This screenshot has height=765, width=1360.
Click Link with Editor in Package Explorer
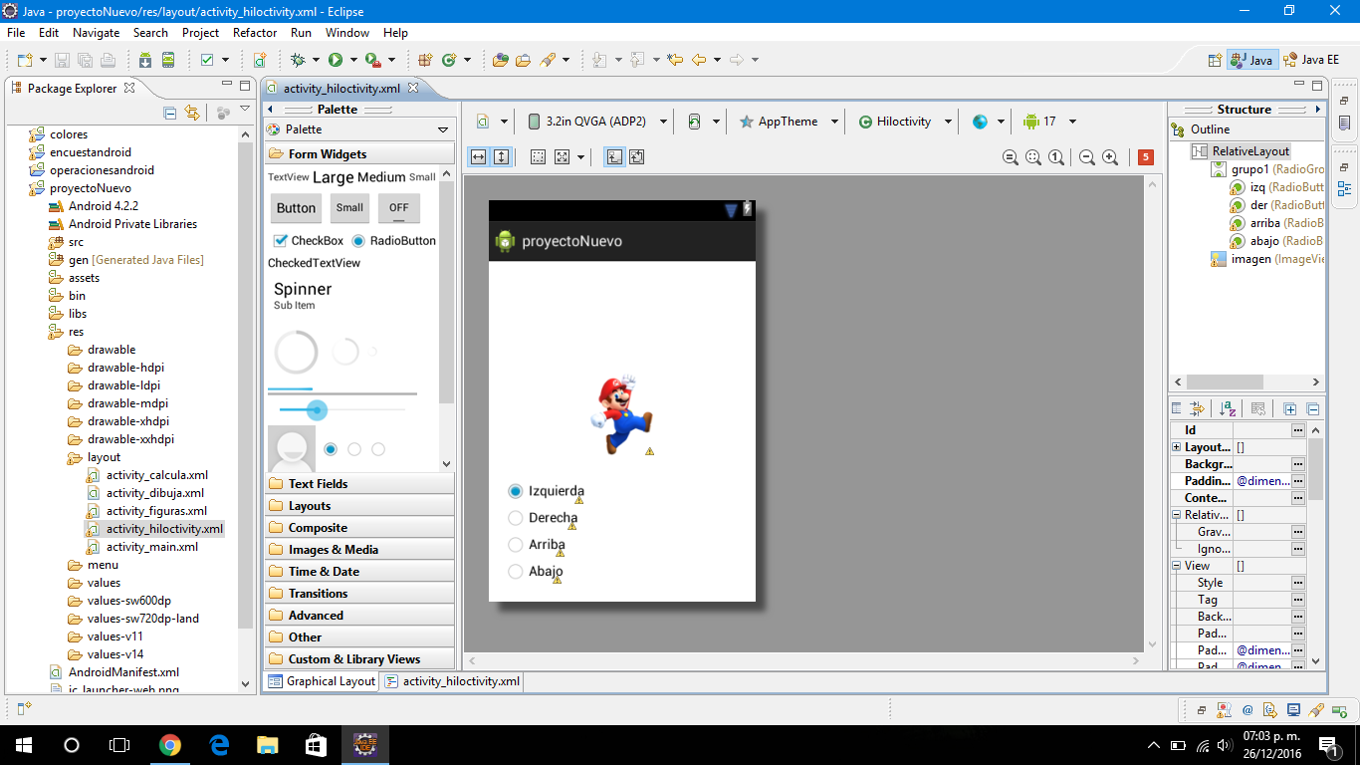pos(192,113)
